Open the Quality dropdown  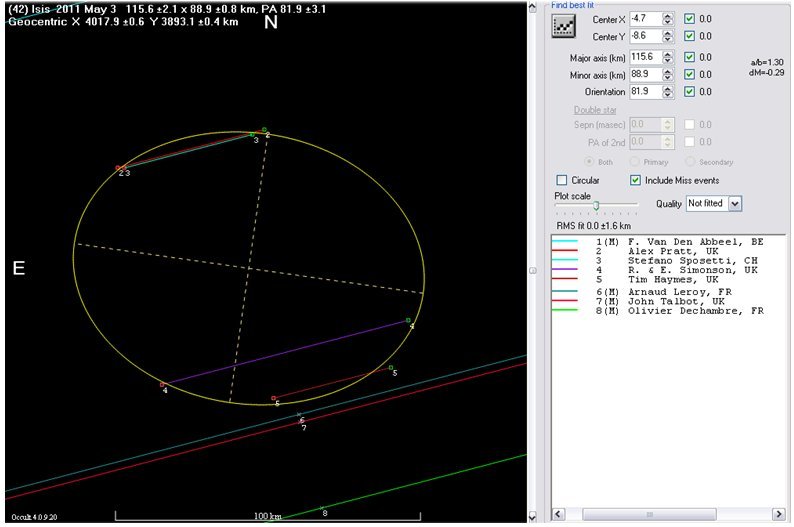tap(736, 203)
